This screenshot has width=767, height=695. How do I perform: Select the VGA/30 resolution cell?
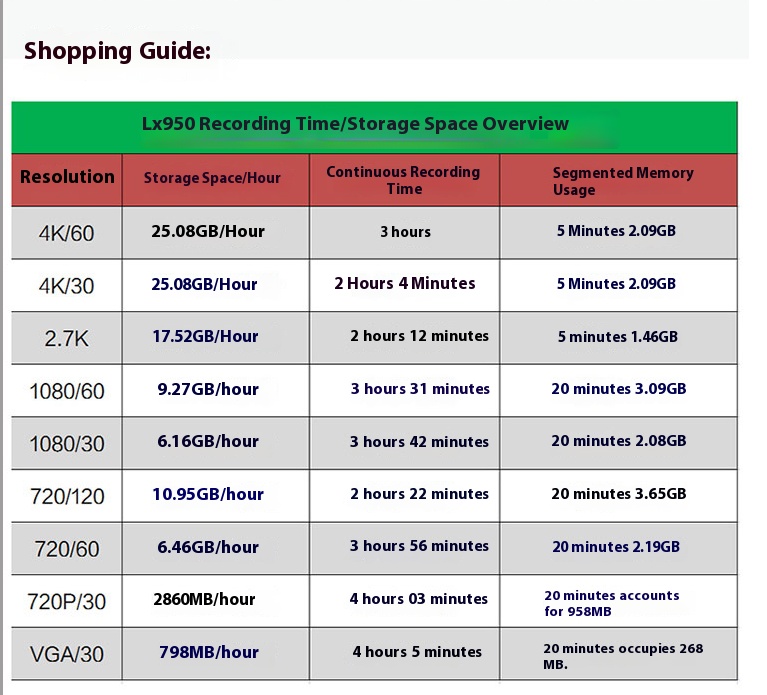[67, 655]
